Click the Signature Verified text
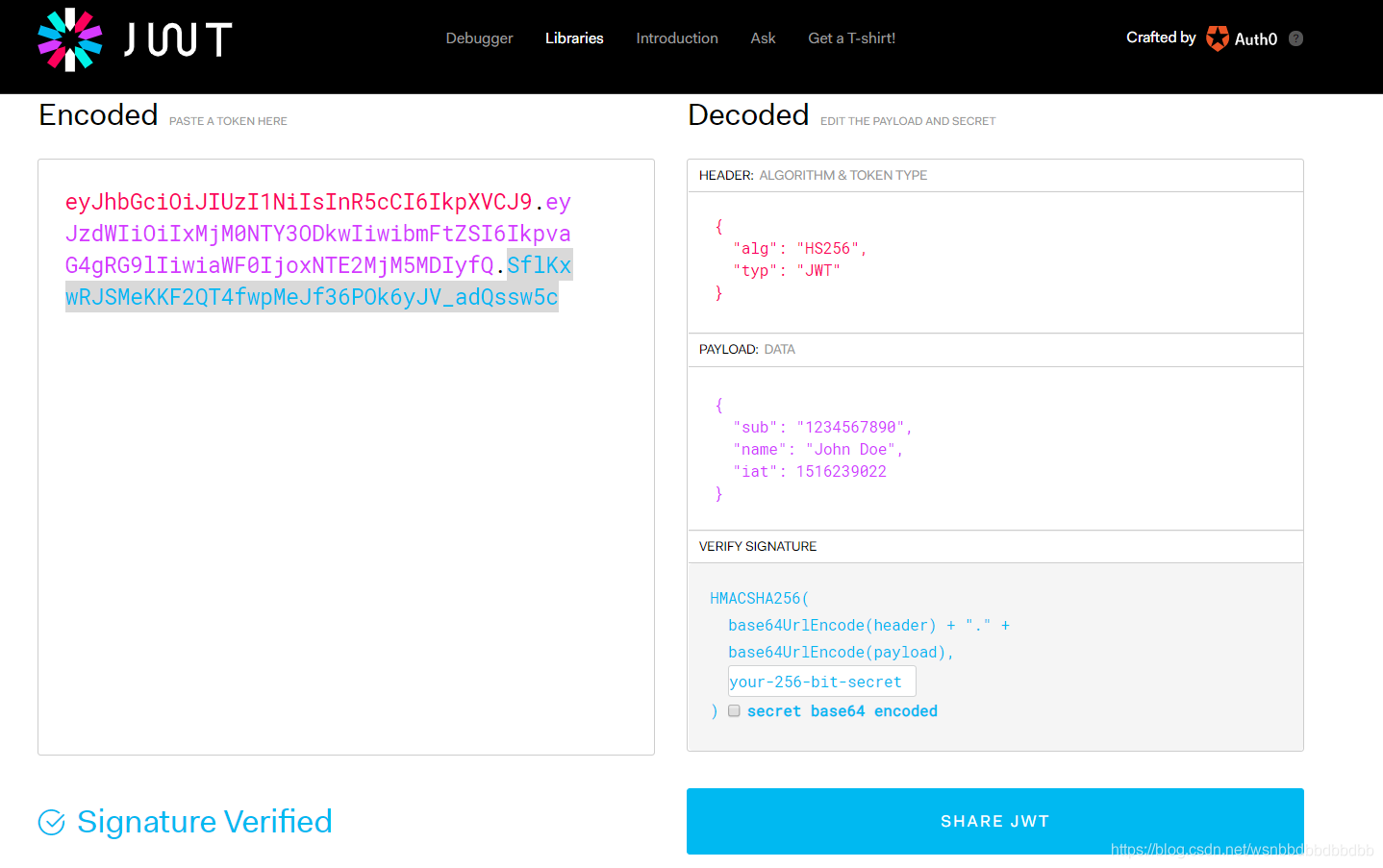 click(205, 822)
